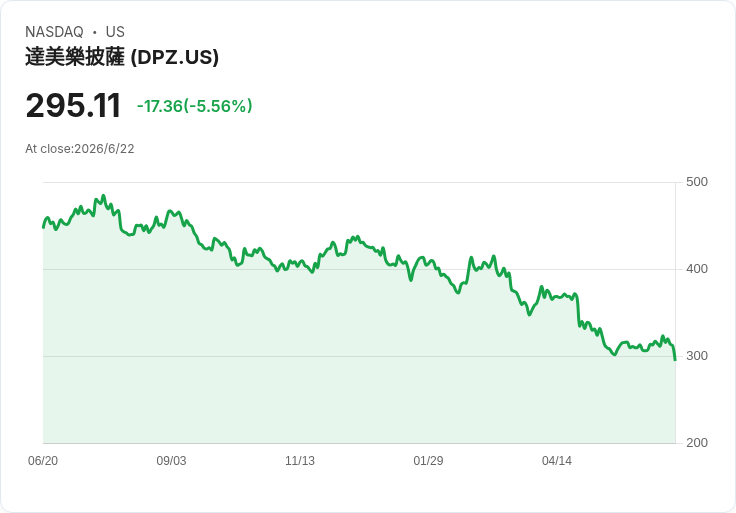The width and height of the screenshot is (736, 513).
Task: Click the 04/14 date axis label
Action: 557,460
